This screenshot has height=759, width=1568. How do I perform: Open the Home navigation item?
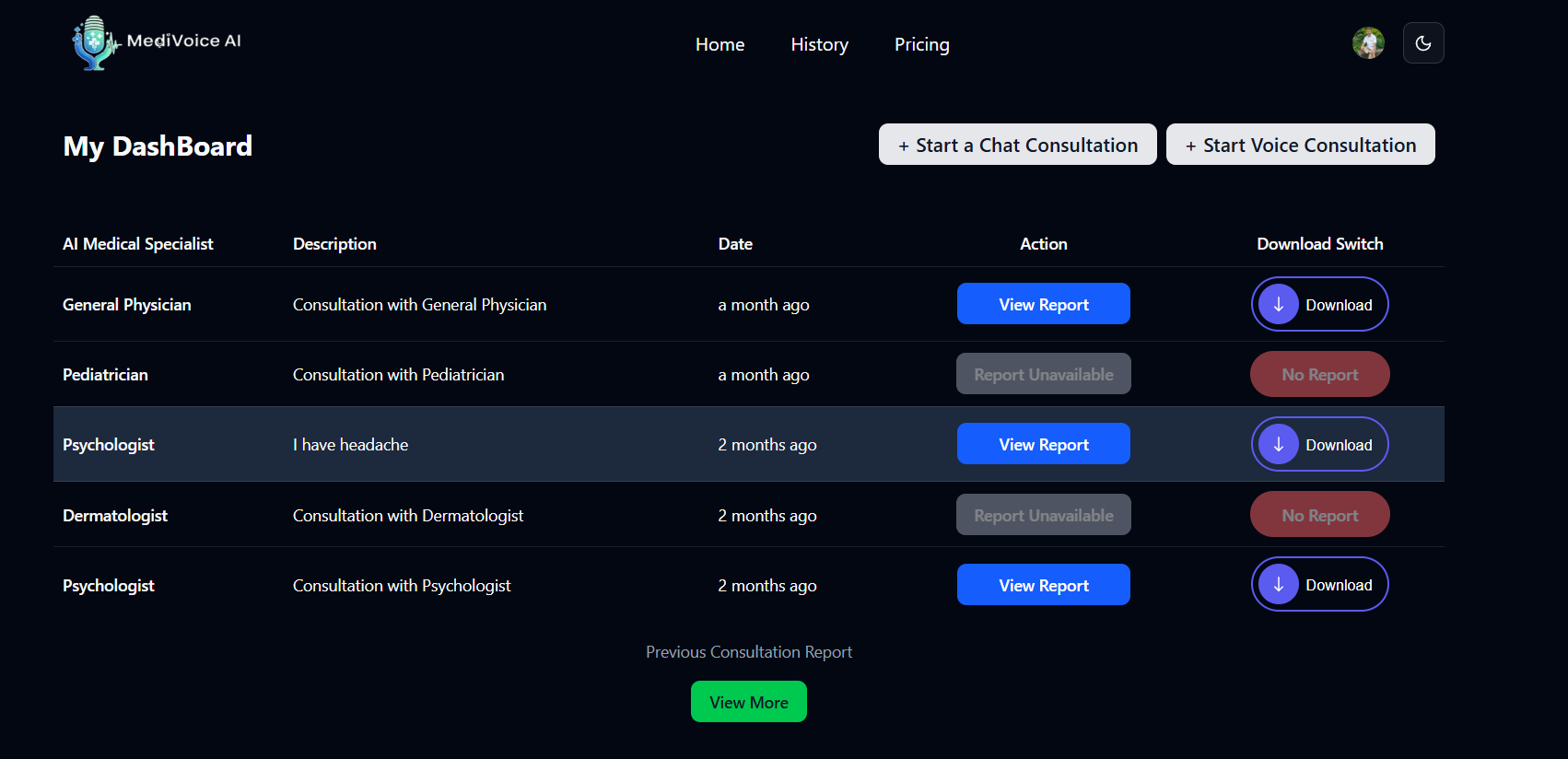tap(720, 44)
